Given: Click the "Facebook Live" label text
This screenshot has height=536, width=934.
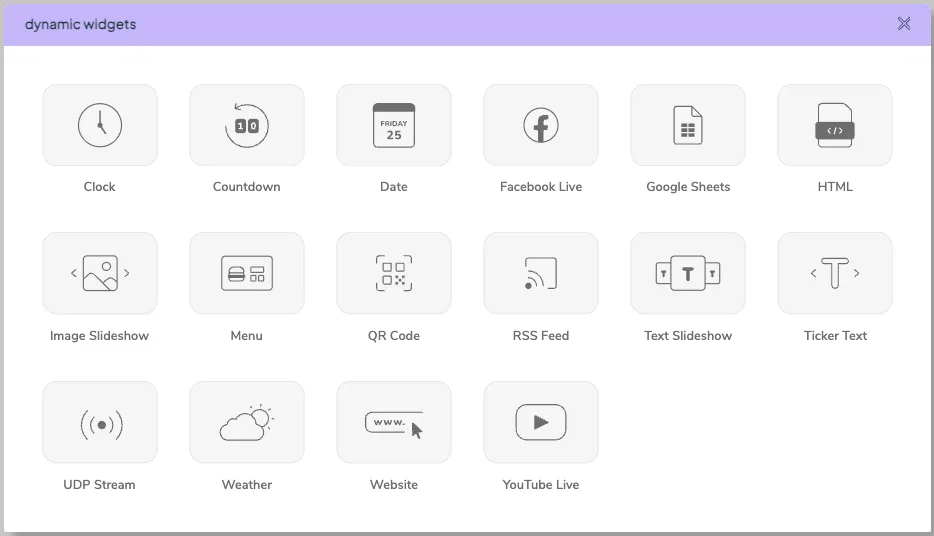Looking at the screenshot, I should pos(541,186).
